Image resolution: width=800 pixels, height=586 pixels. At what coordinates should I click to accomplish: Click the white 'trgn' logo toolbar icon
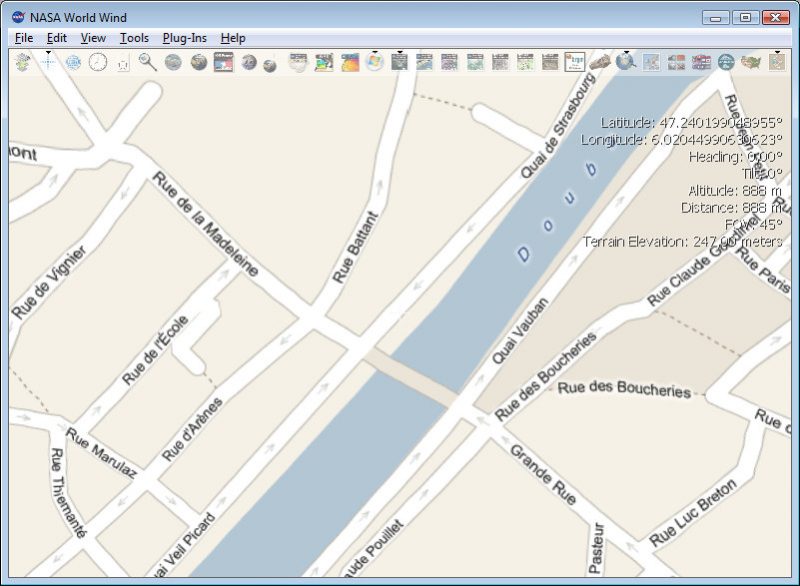(x=575, y=63)
